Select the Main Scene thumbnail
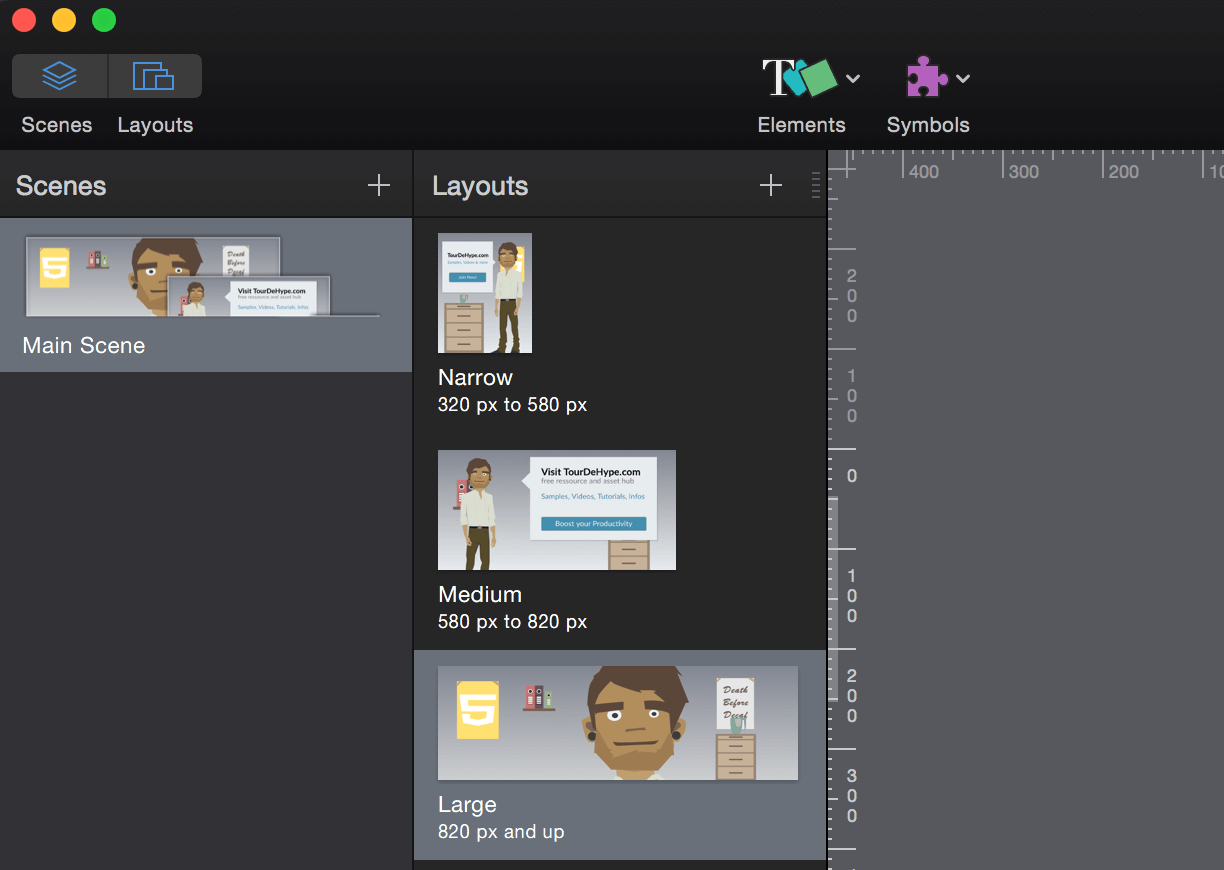The height and width of the screenshot is (870, 1224). coord(203,277)
